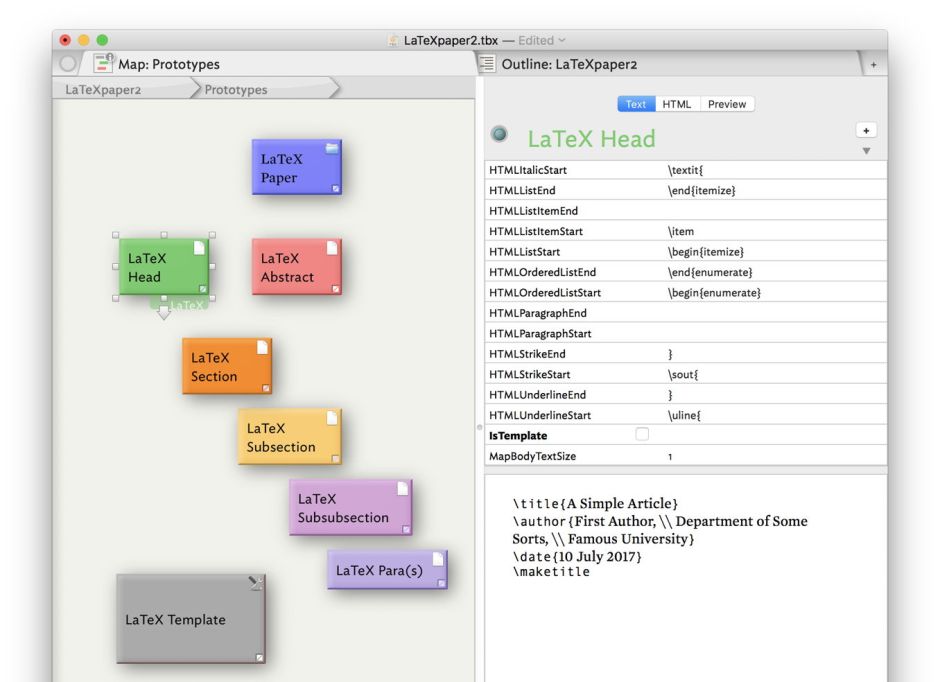Screen dimensions: 940x682
Task: Click the resize corner of LaTeX Section note
Action: (x=265, y=388)
